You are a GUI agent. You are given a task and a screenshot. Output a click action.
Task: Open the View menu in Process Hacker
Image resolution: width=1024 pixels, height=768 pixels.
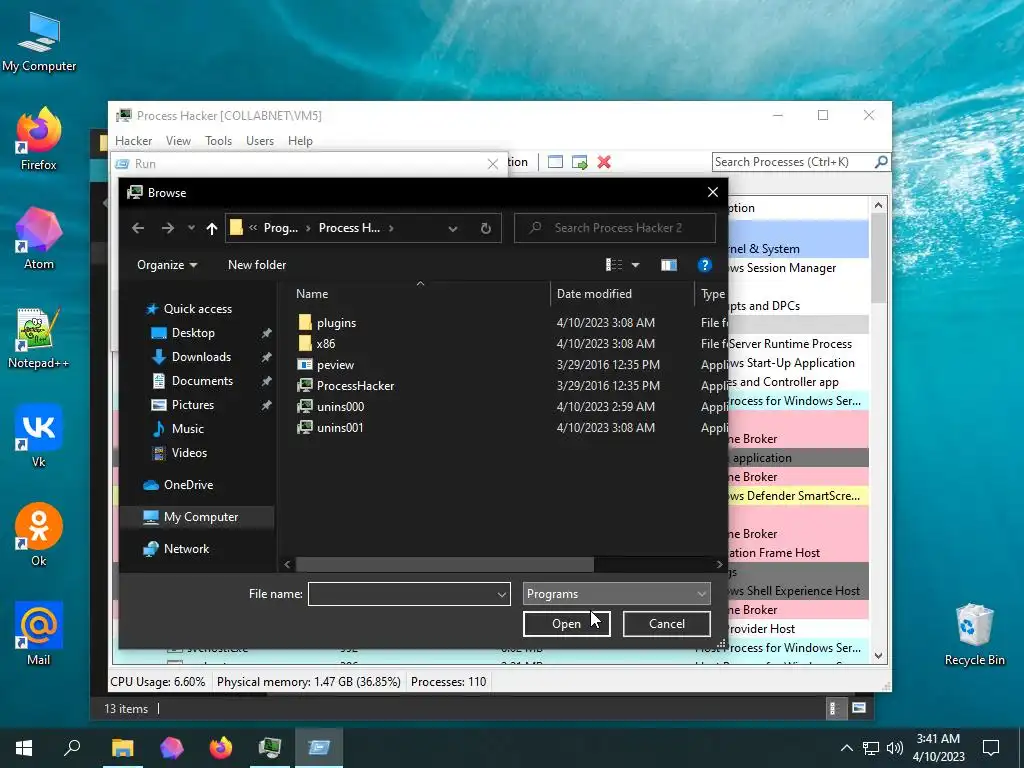pos(178,141)
